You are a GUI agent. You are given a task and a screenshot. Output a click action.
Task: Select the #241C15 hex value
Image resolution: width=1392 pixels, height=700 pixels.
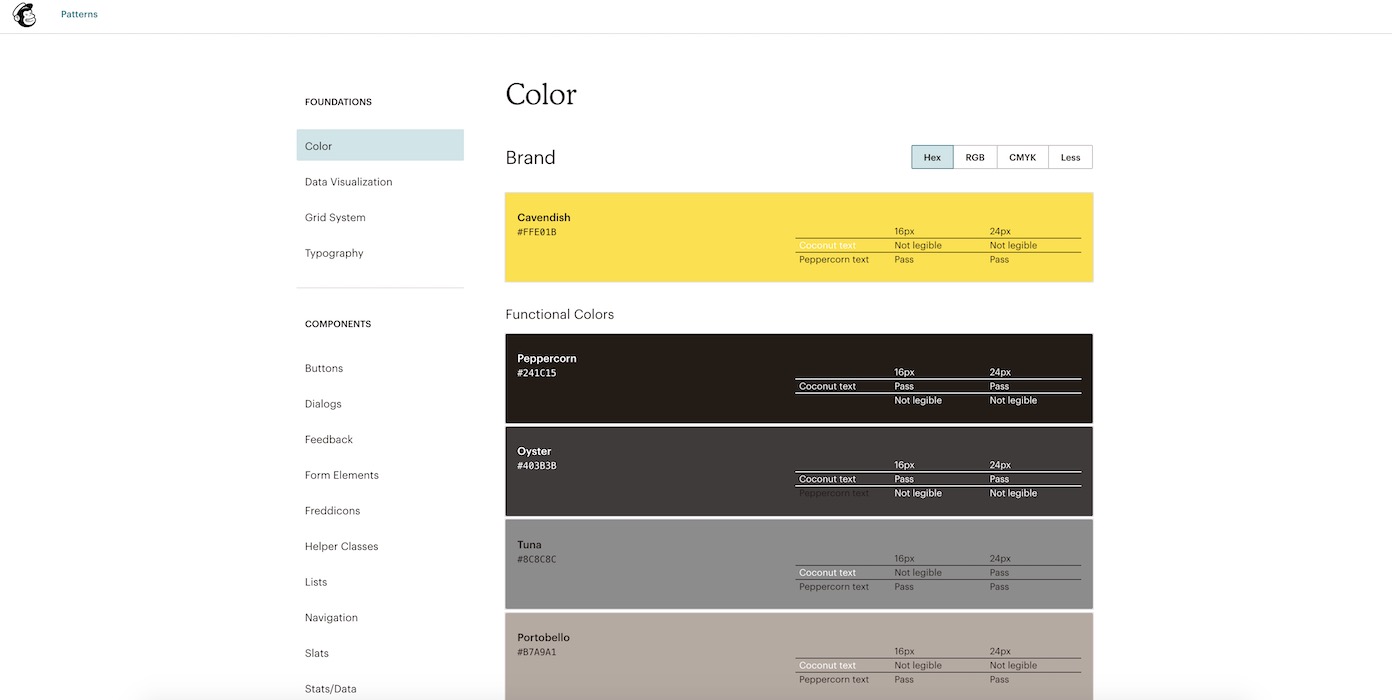pyautogui.click(x=537, y=373)
